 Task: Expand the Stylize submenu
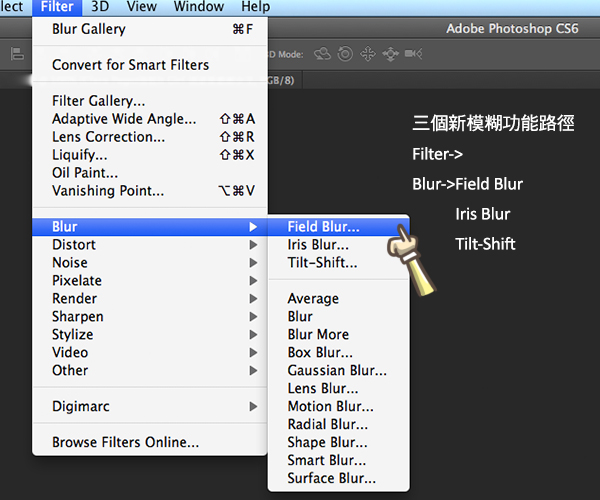150,335
